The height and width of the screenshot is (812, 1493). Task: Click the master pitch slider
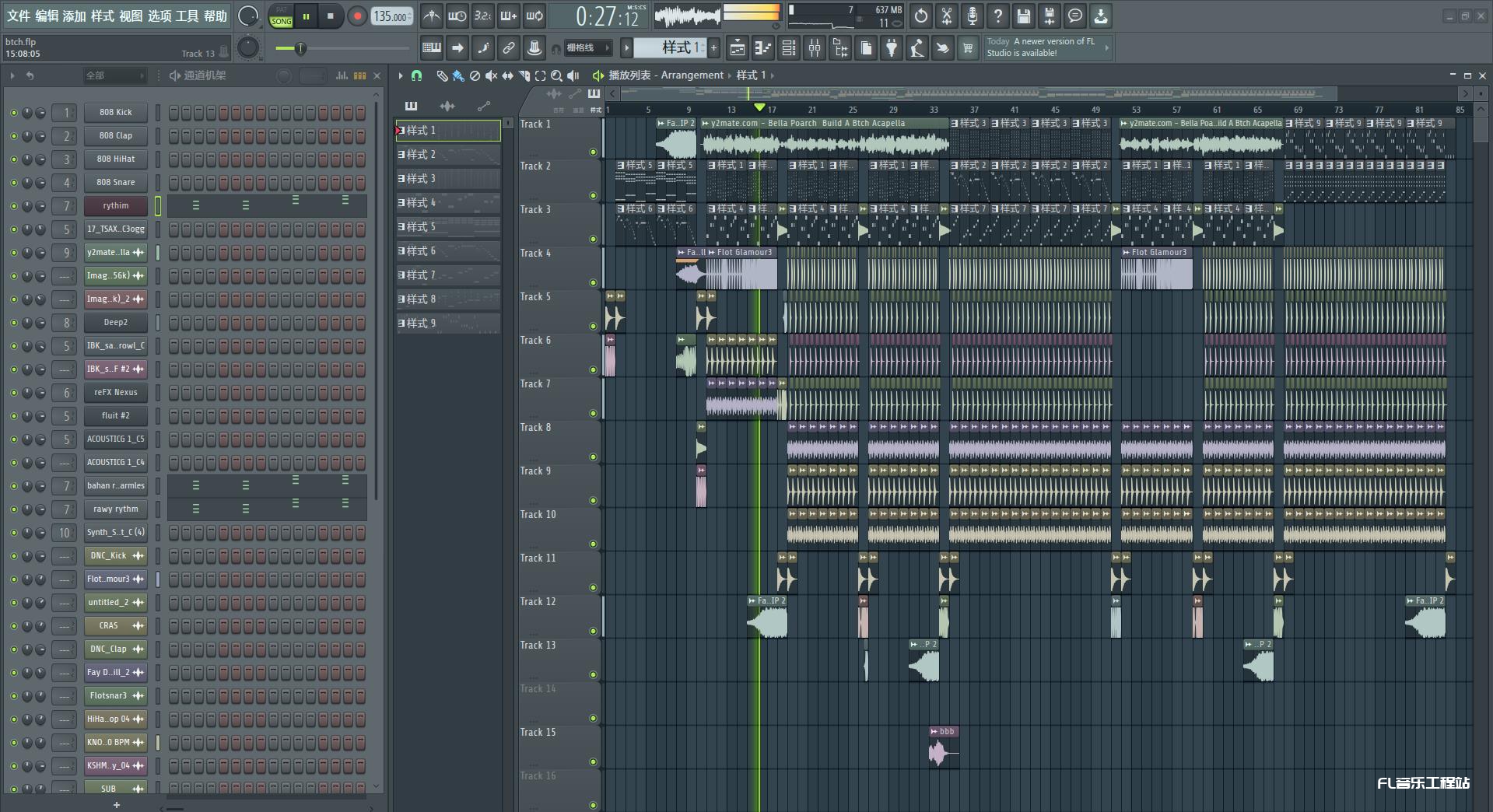(x=248, y=47)
